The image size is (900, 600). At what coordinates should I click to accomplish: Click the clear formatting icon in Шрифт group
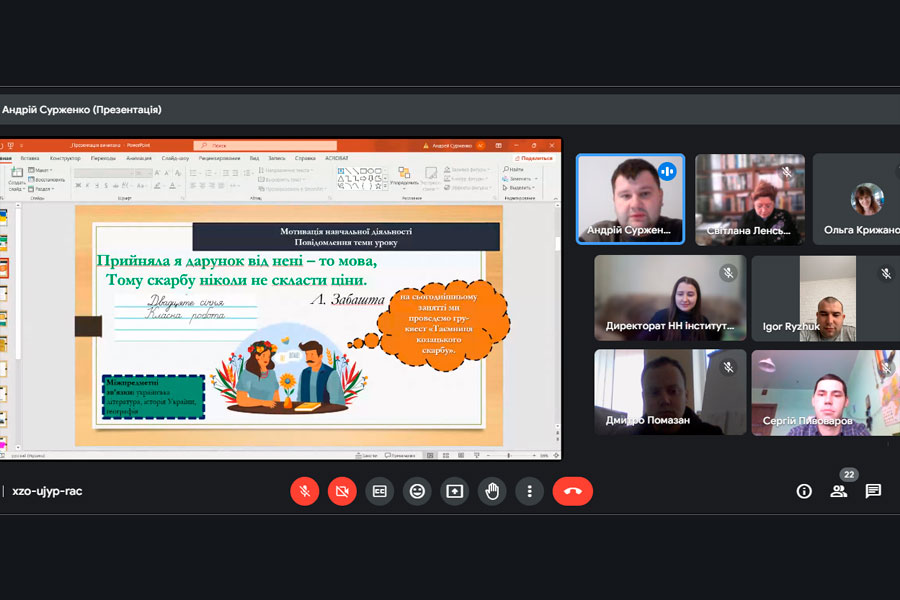pyautogui.click(x=177, y=173)
